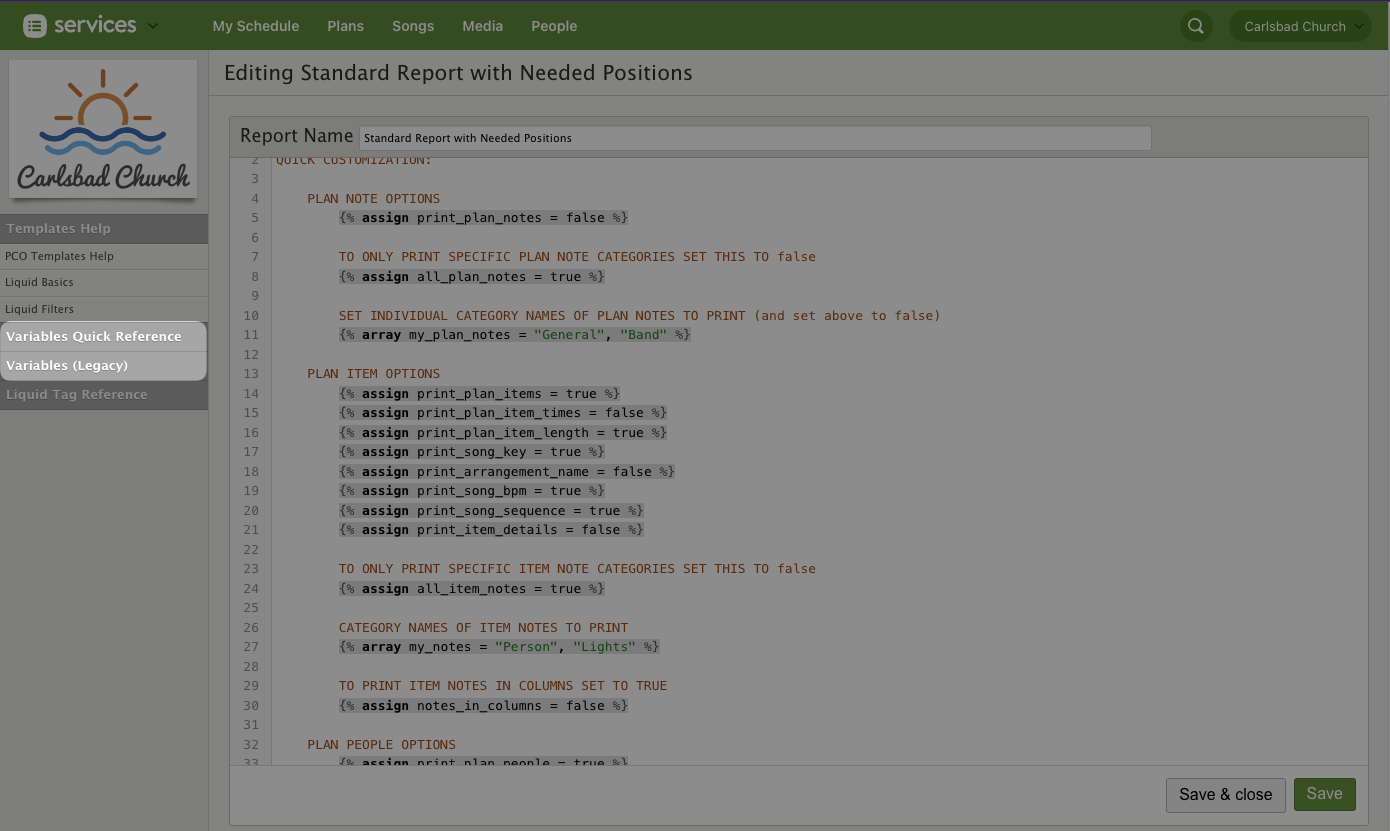Open PCO Templates Help link
This screenshot has width=1390, height=831.
click(x=59, y=256)
